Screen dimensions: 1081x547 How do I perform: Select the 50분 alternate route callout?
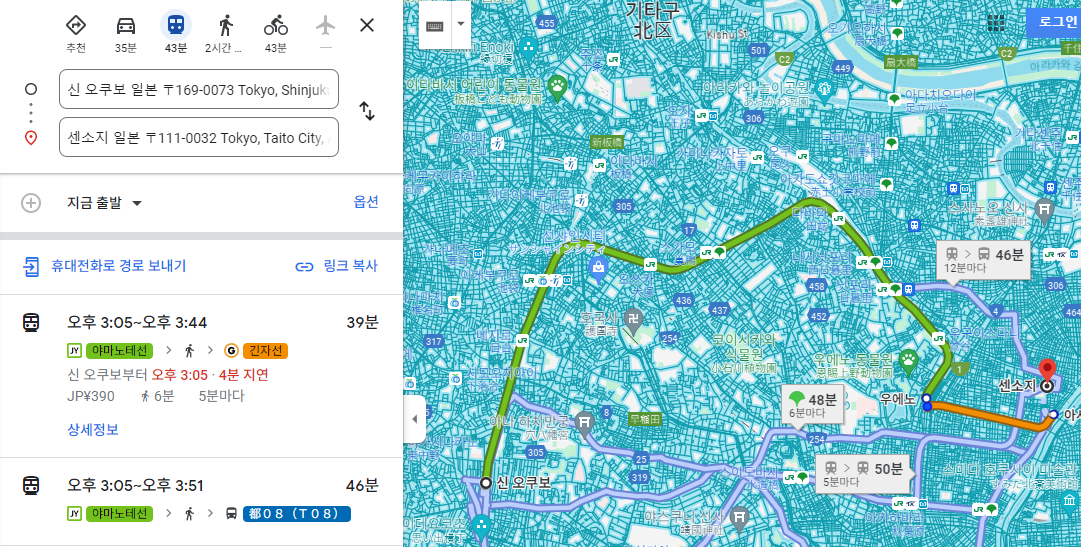coord(864,475)
